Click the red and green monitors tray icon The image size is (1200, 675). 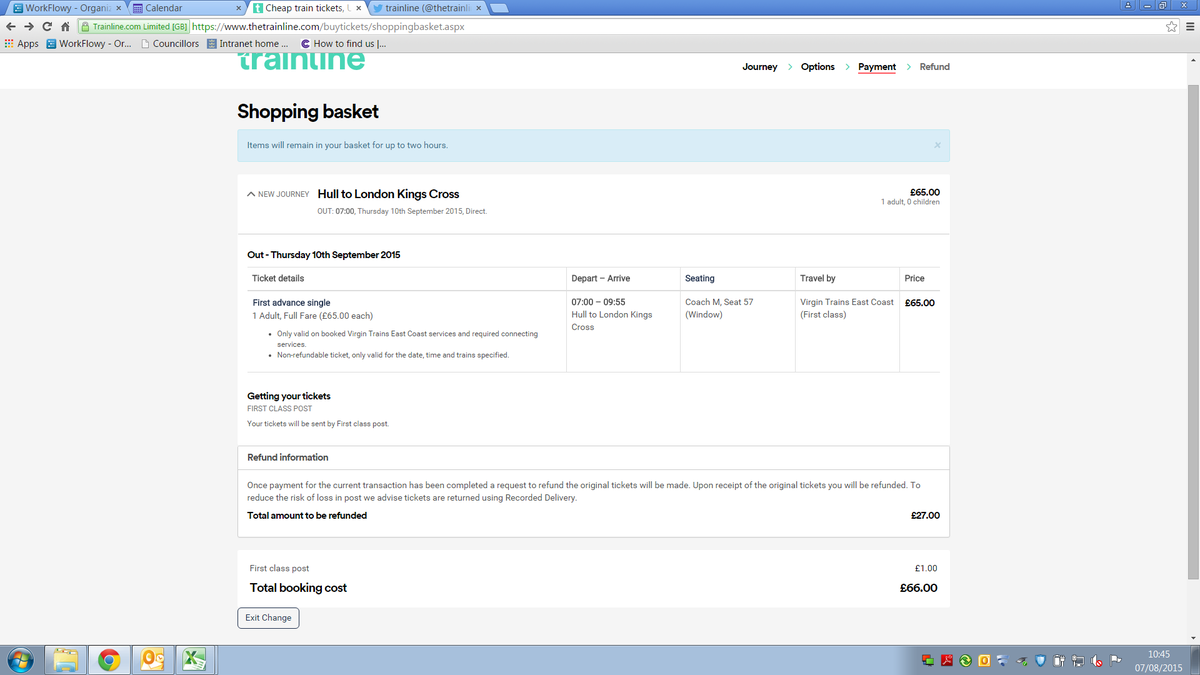point(927,661)
